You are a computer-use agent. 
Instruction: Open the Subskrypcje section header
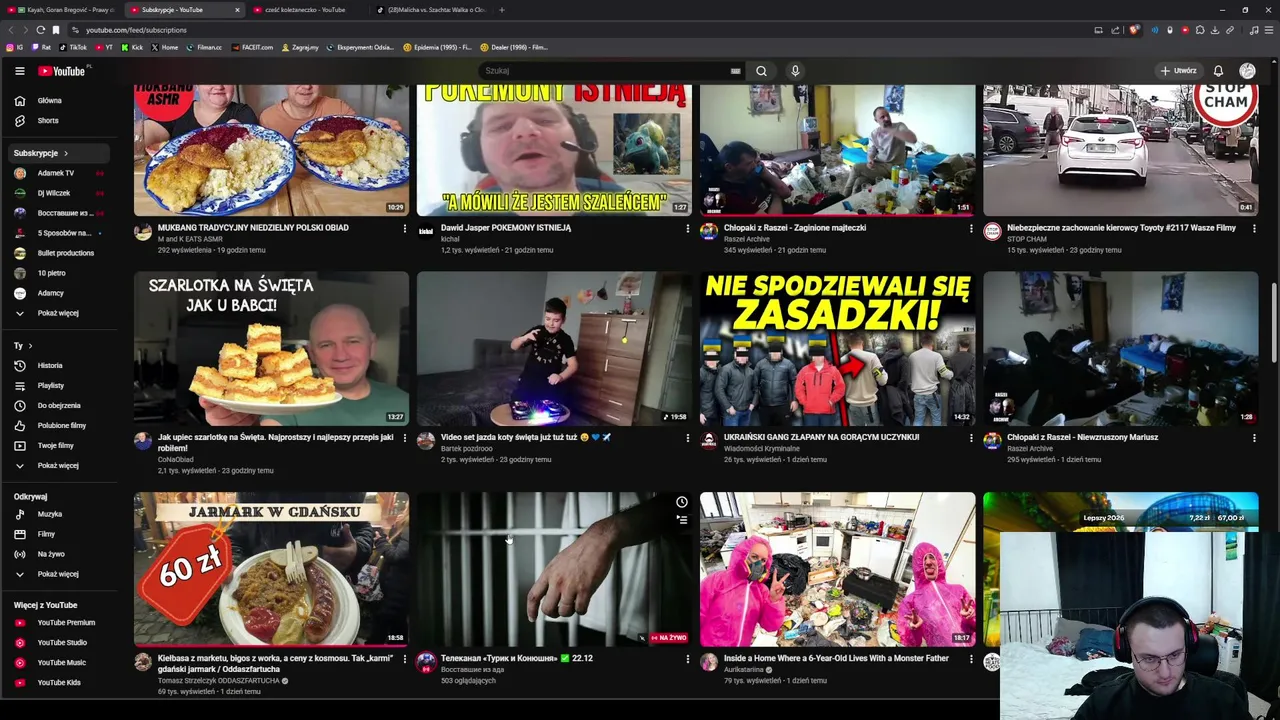(60, 153)
